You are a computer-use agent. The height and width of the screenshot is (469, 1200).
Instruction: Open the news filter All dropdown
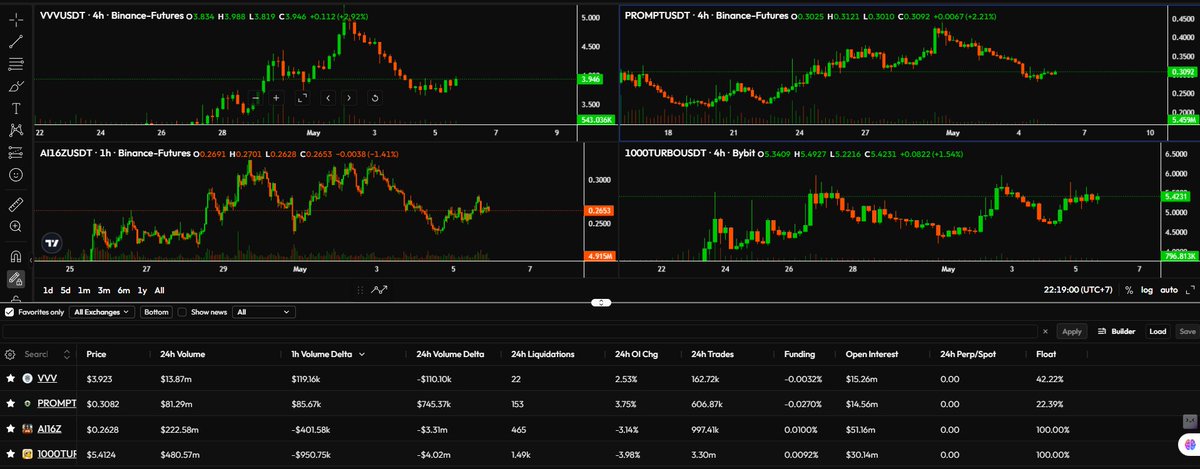[x=263, y=312]
